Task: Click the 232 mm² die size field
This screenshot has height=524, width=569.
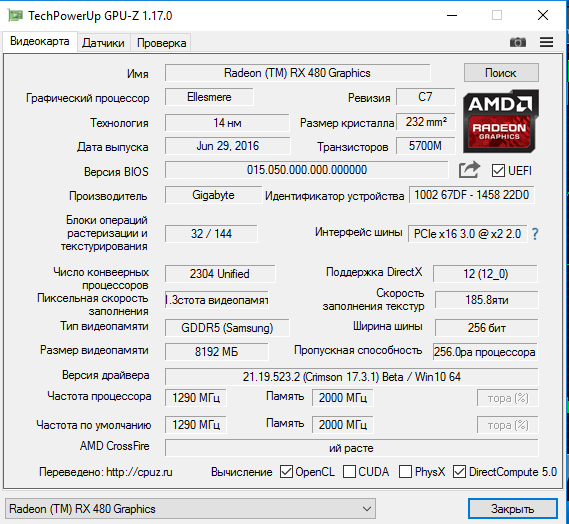Action: (426, 122)
